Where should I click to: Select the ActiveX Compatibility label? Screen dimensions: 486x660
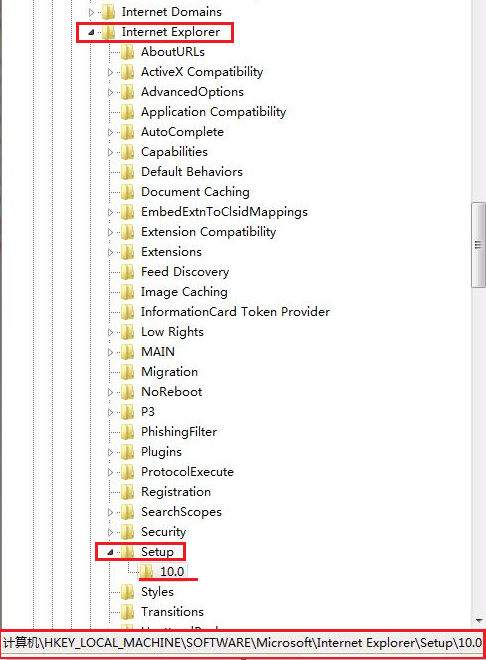click(202, 72)
